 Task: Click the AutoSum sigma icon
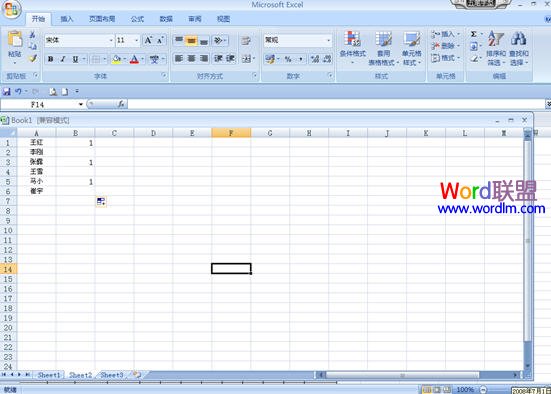pos(474,34)
